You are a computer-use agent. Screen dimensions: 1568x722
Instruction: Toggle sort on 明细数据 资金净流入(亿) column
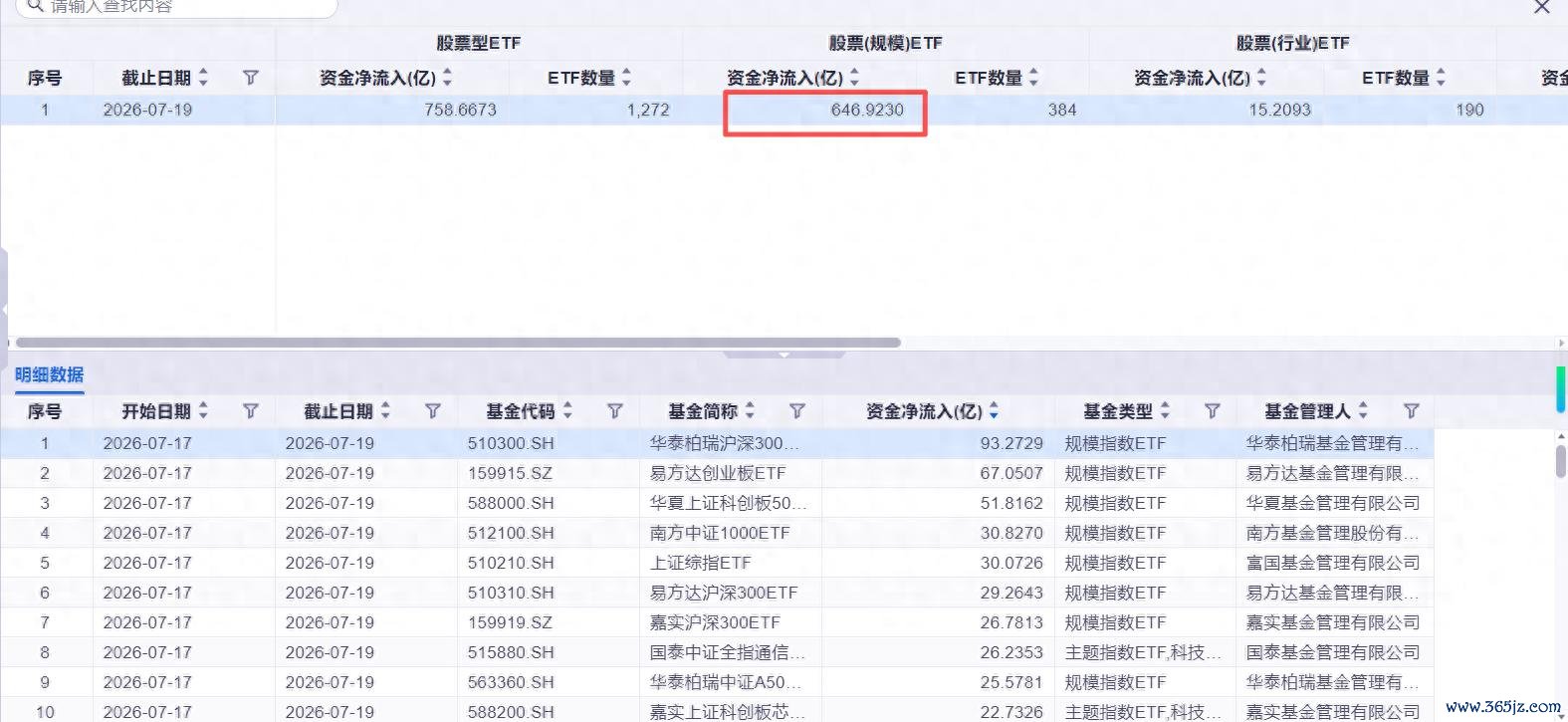coord(994,411)
